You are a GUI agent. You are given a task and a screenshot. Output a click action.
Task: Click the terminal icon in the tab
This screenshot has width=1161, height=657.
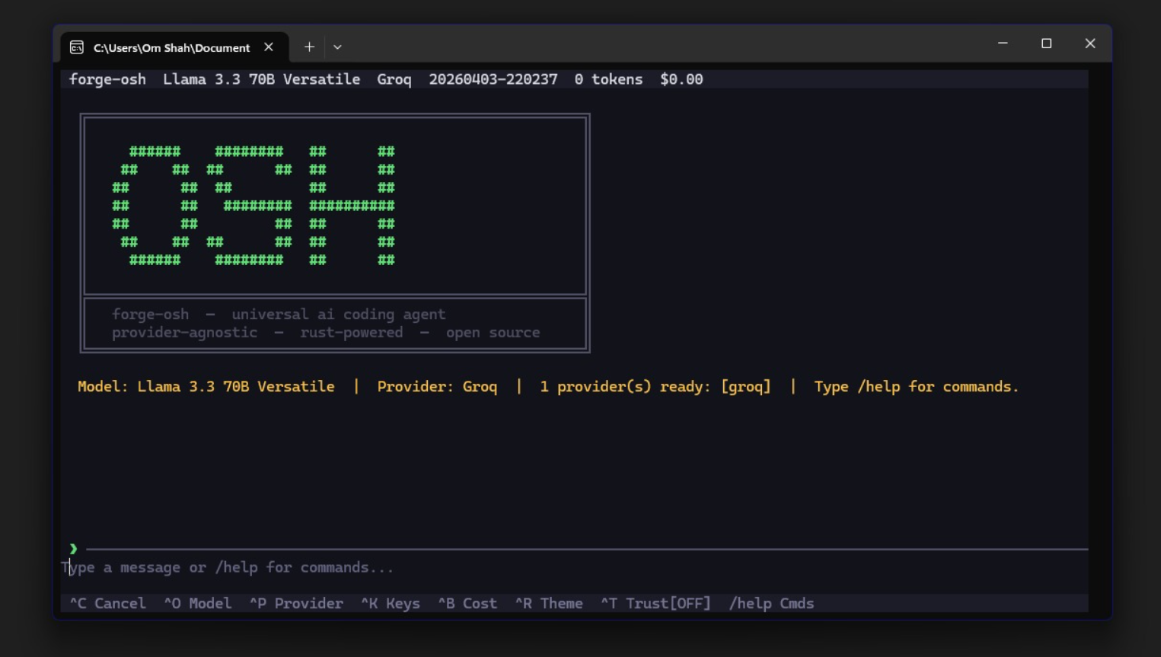76,47
